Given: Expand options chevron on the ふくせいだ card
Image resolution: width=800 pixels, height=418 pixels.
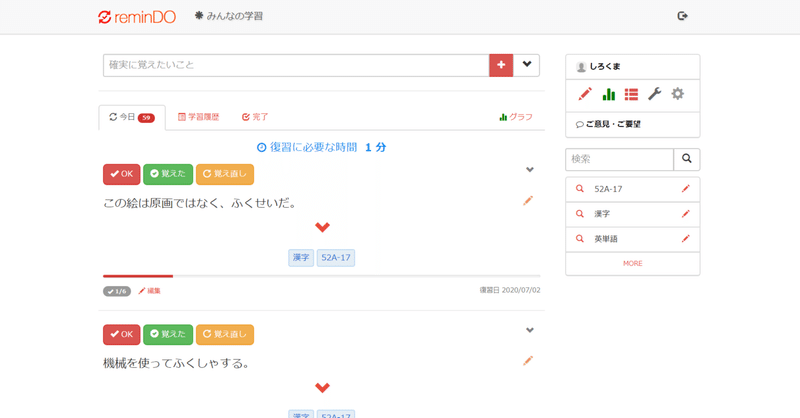Looking at the screenshot, I should [530, 169].
